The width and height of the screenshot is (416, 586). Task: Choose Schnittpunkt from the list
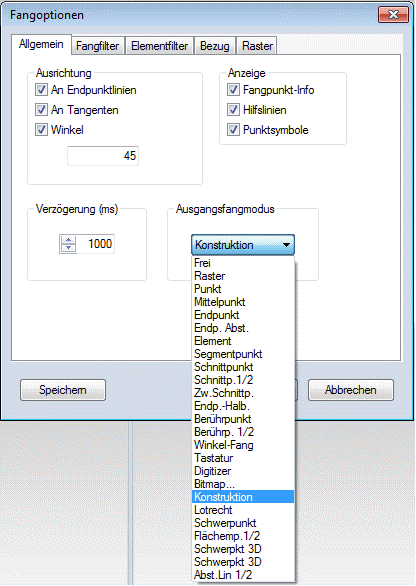[243, 367]
